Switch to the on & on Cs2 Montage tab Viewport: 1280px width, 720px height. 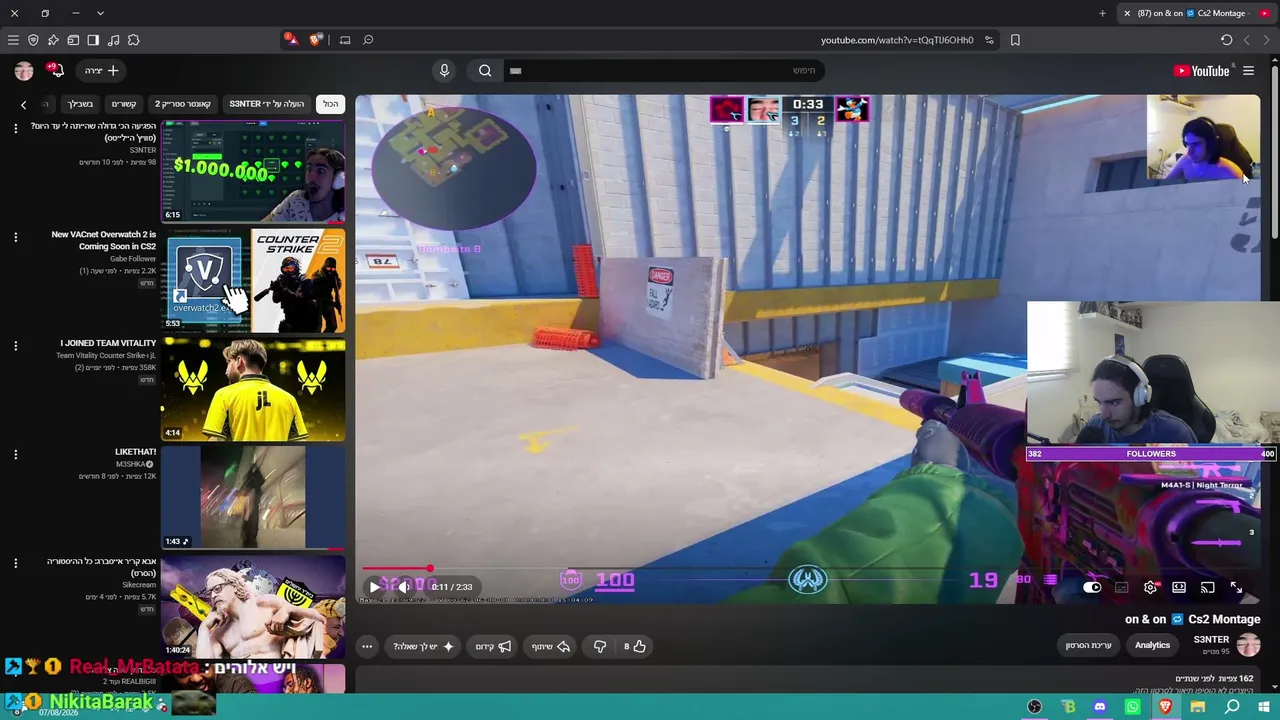coord(1196,13)
